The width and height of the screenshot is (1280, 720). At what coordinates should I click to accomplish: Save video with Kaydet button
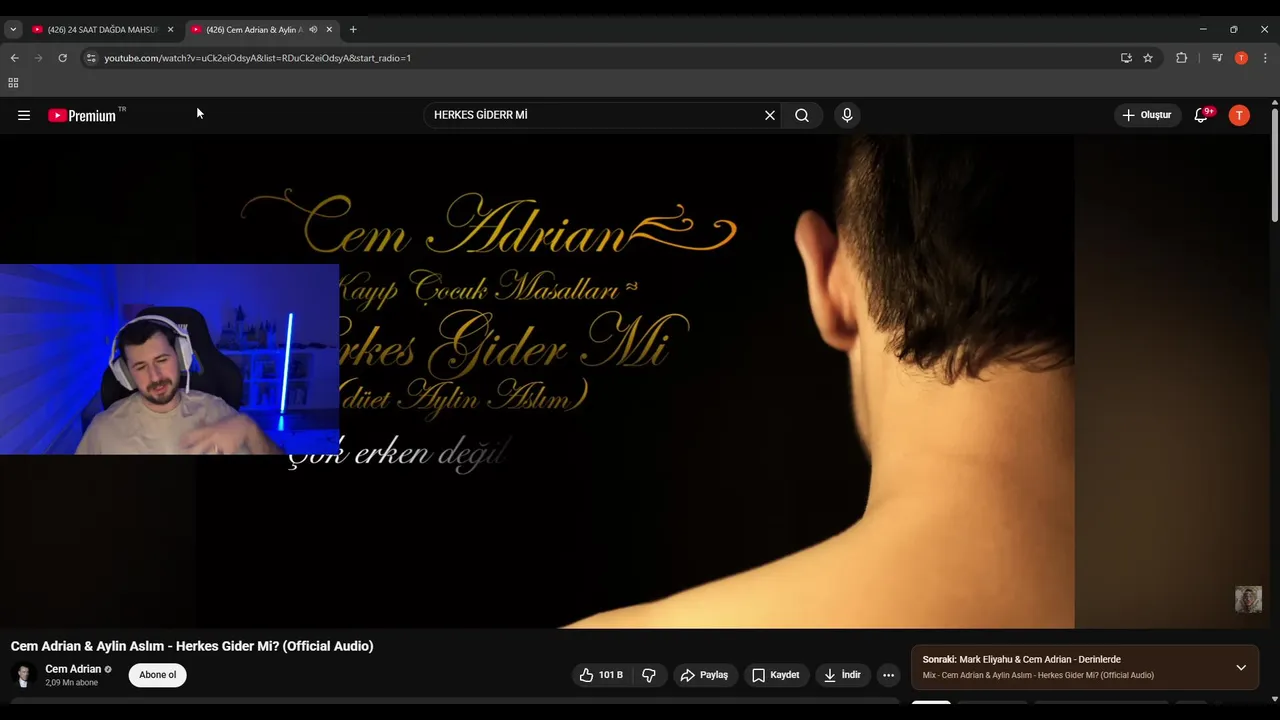coord(776,675)
